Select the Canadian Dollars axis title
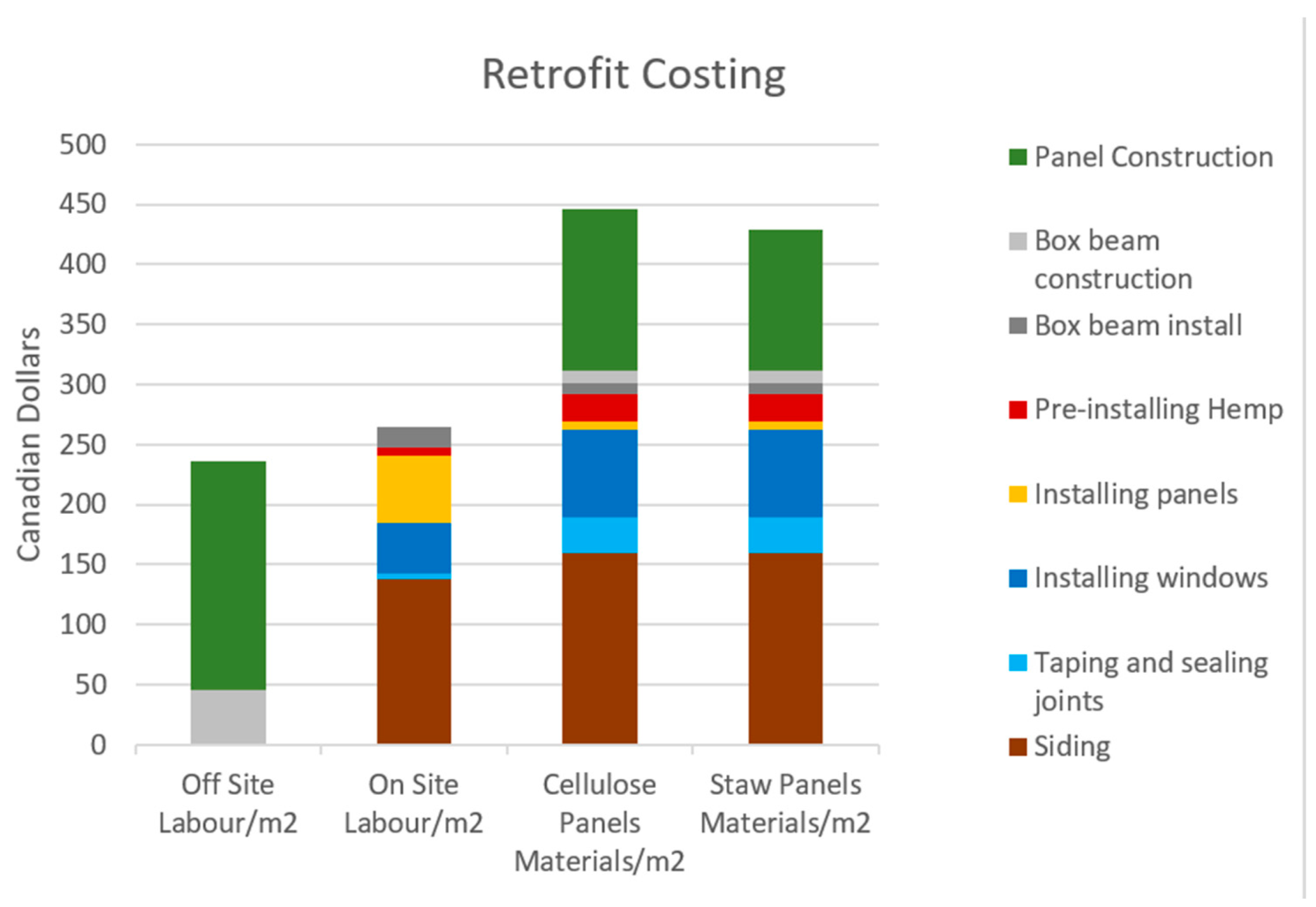 [x=29, y=444]
